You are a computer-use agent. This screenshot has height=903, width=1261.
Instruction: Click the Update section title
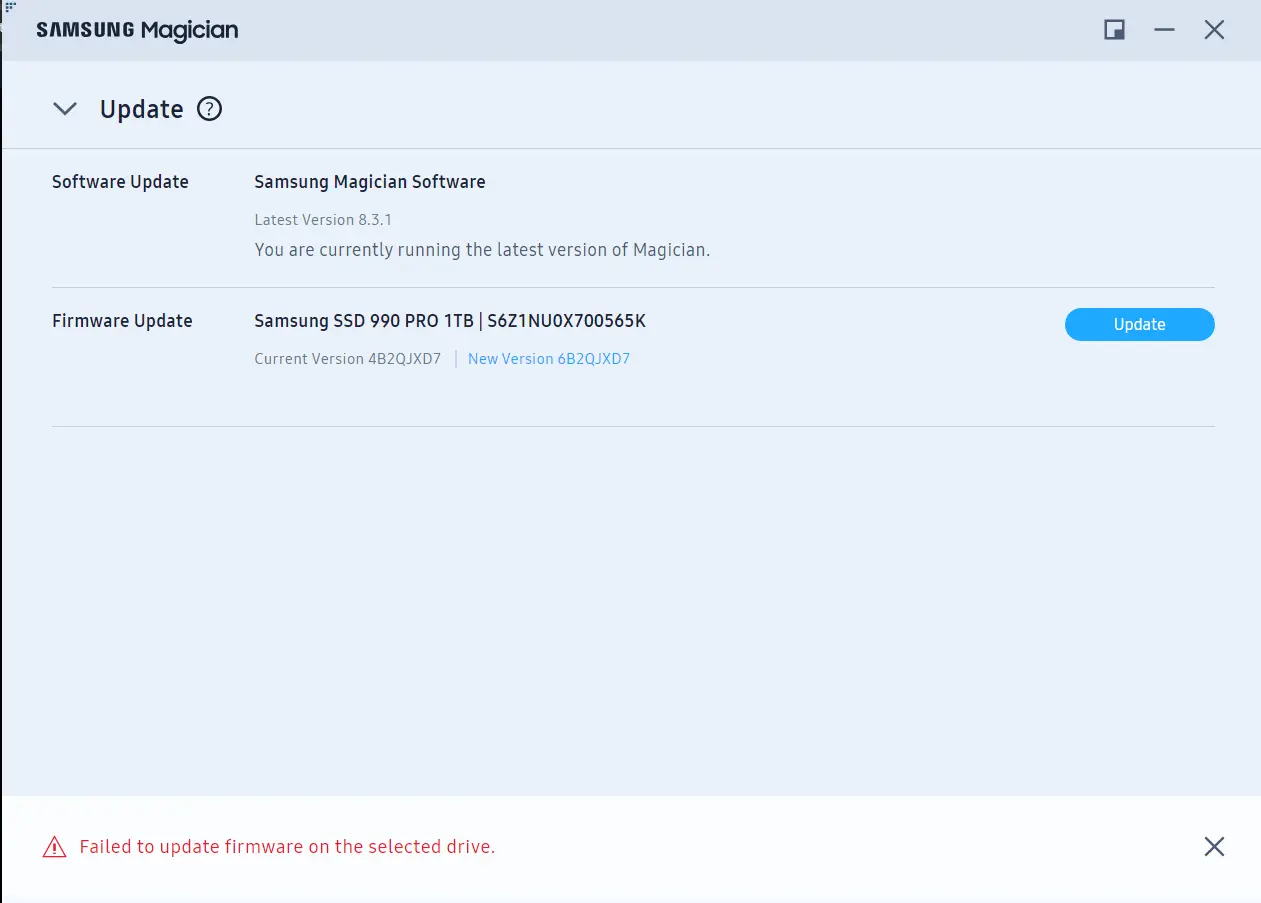(141, 109)
